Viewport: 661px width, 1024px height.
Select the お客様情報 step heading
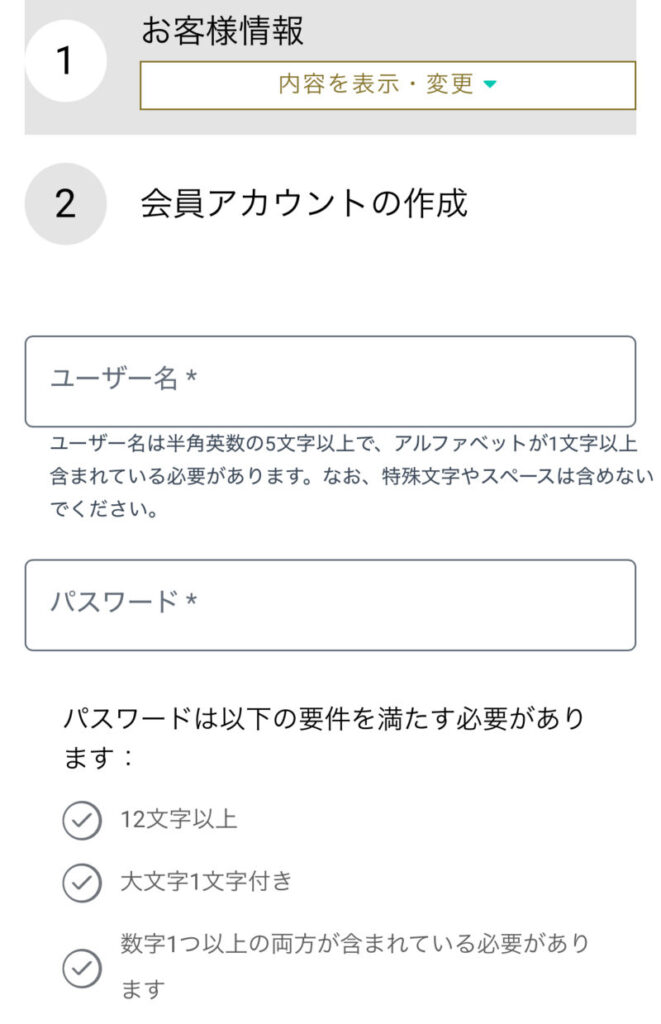tap(222, 31)
